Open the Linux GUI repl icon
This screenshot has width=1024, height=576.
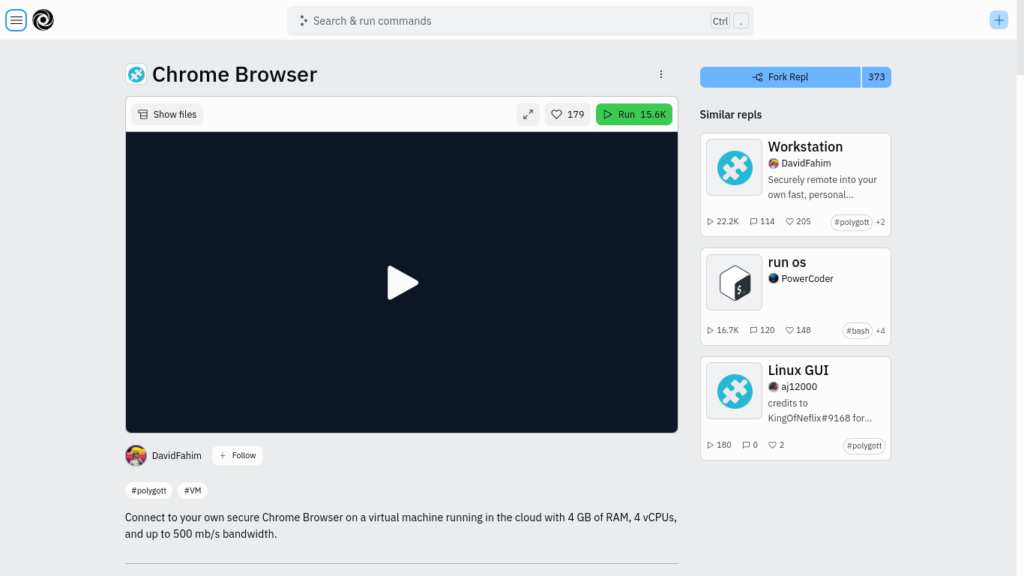point(734,390)
